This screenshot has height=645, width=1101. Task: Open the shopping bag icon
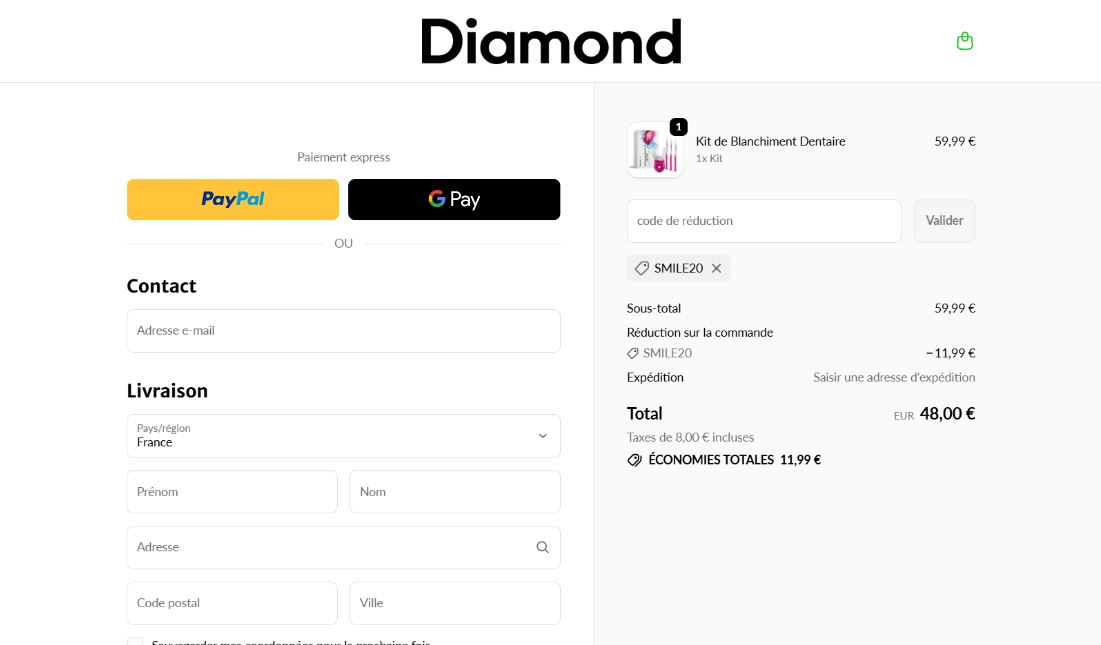click(x=964, y=41)
